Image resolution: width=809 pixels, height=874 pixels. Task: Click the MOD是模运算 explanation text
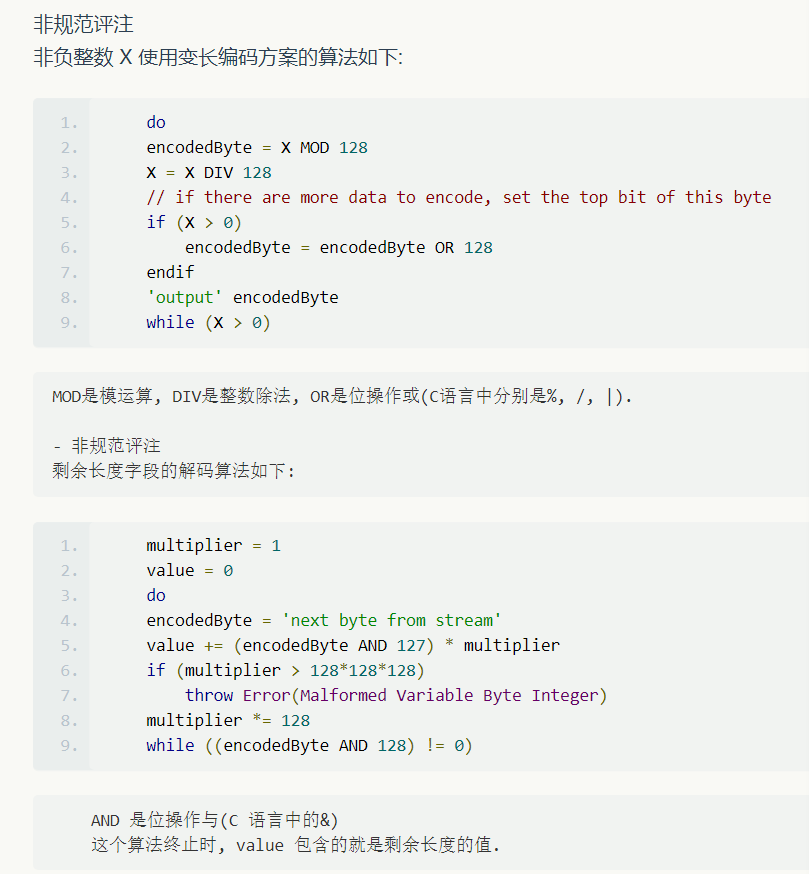(342, 396)
